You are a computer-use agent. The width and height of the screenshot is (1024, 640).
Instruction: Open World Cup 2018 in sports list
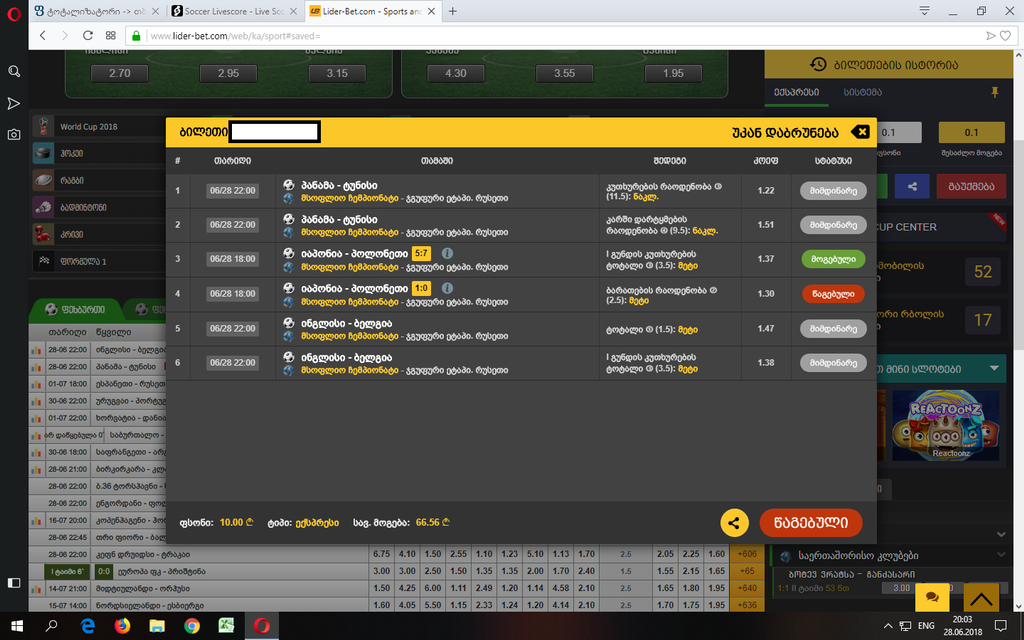[98, 127]
